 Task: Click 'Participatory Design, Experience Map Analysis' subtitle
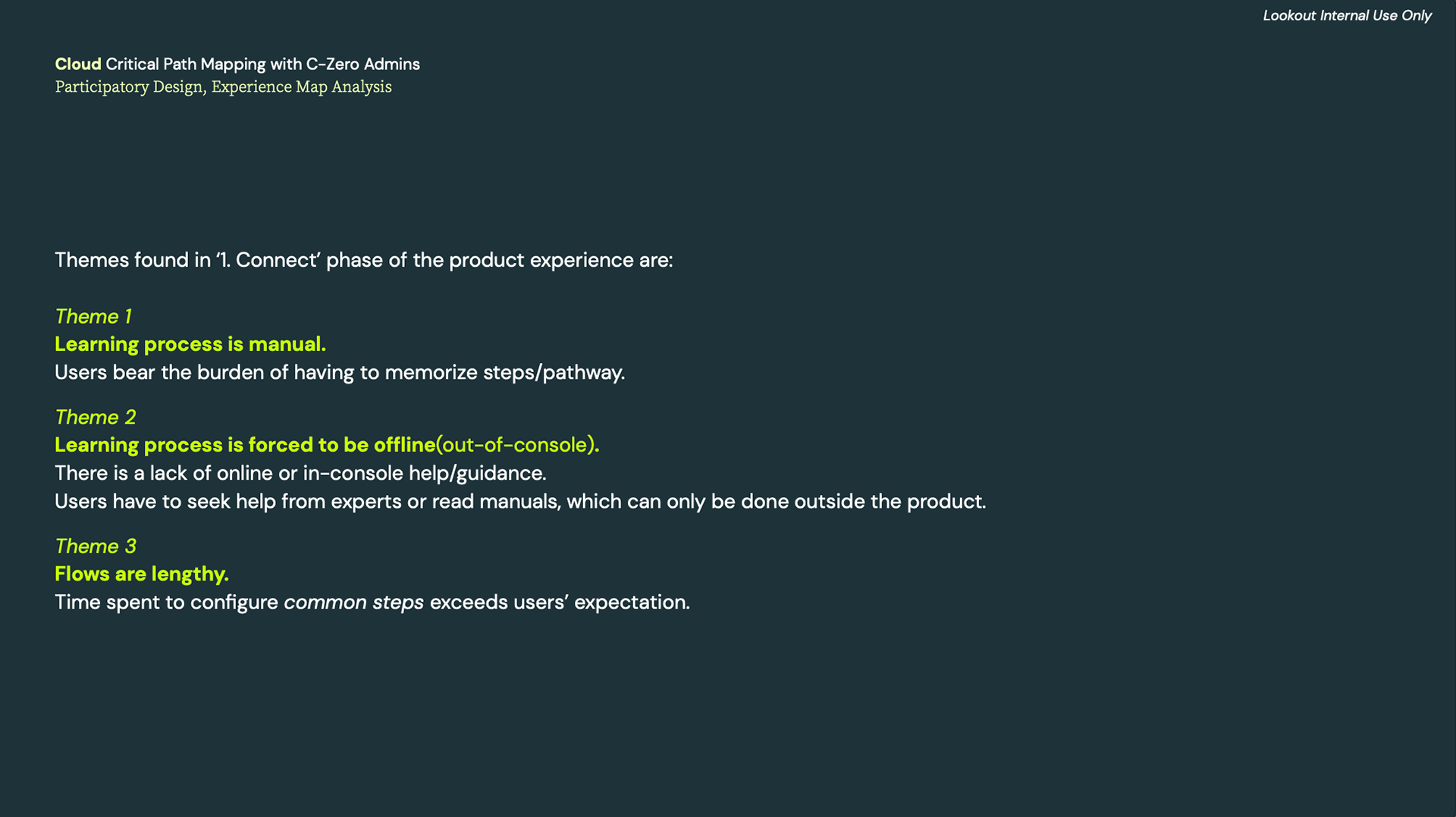coord(223,87)
